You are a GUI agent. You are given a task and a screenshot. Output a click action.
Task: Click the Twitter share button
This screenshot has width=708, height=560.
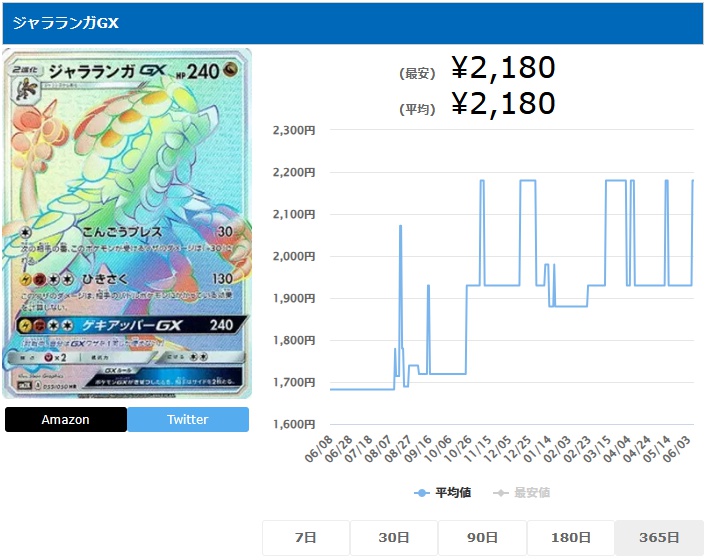tap(188, 419)
